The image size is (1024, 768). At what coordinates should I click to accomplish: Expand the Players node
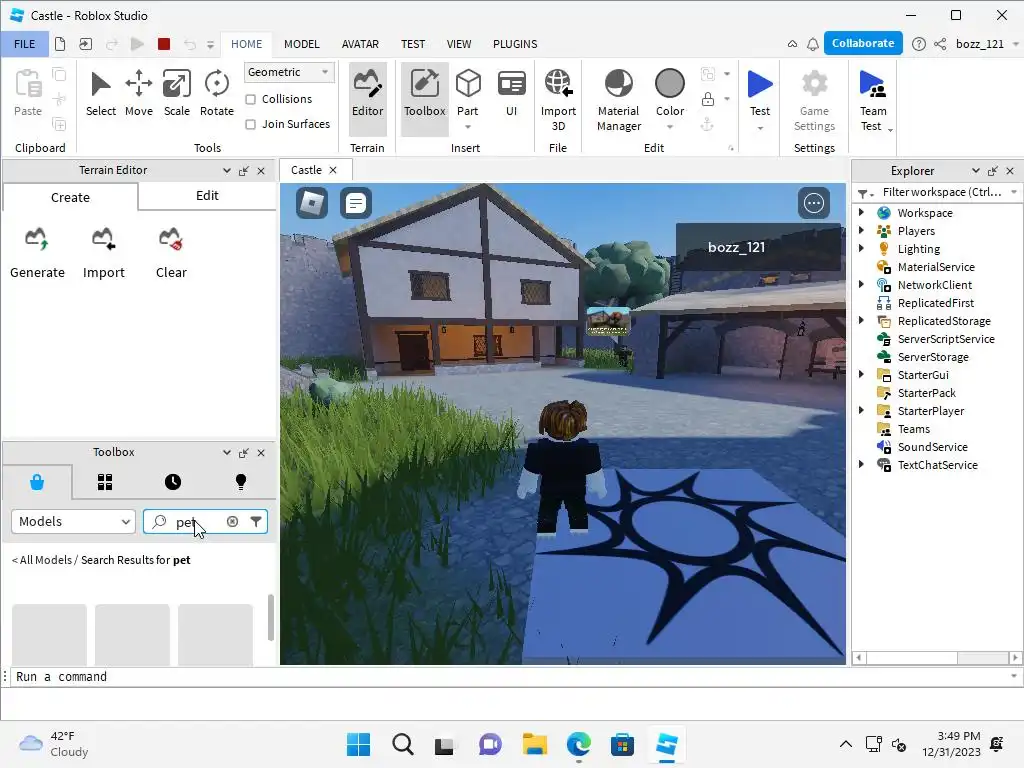[861, 230]
